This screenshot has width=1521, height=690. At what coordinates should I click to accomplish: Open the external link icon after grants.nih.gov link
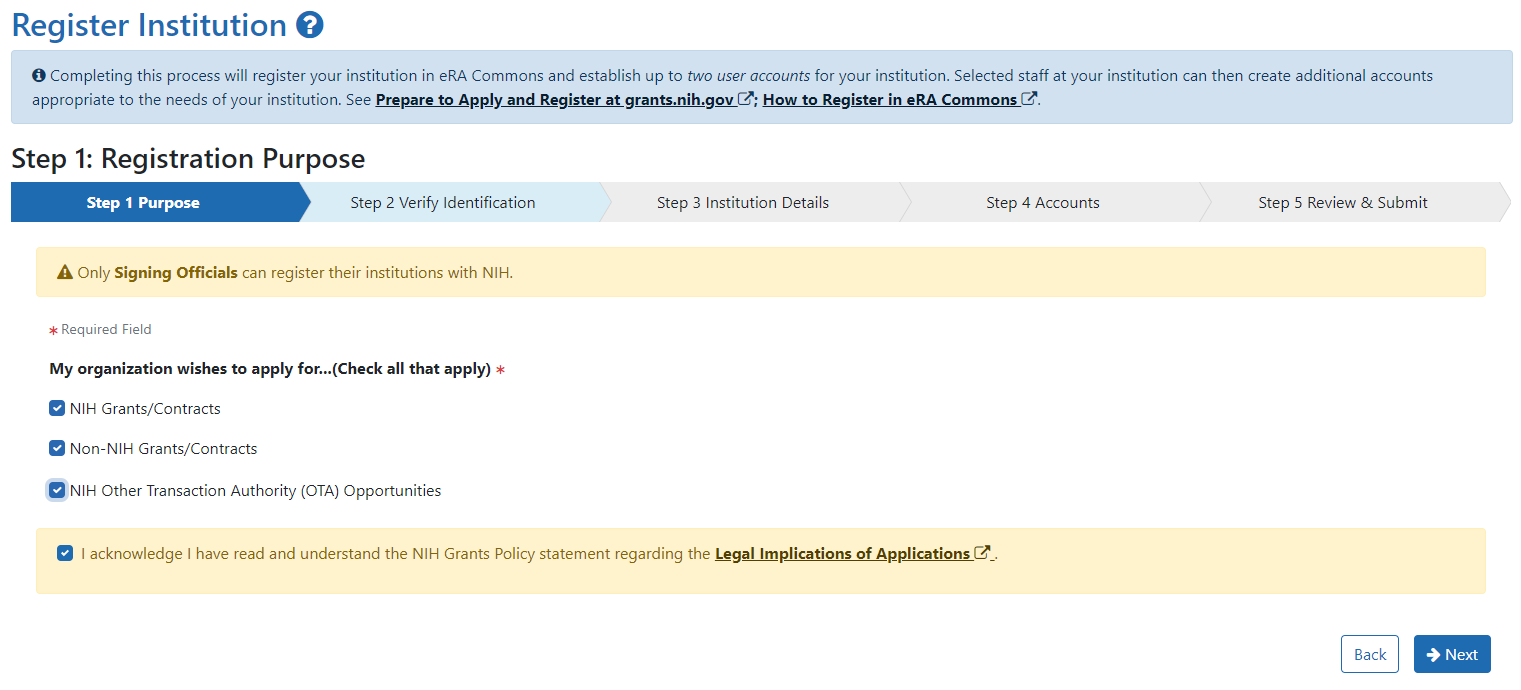[x=744, y=98]
